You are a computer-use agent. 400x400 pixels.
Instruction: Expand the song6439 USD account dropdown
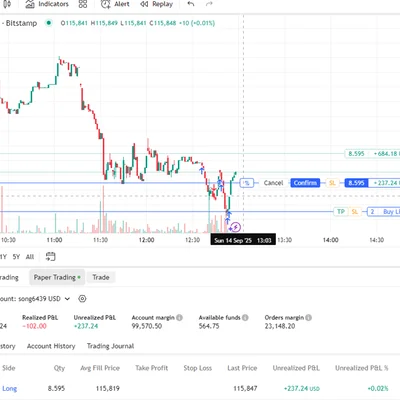[x=67, y=299]
